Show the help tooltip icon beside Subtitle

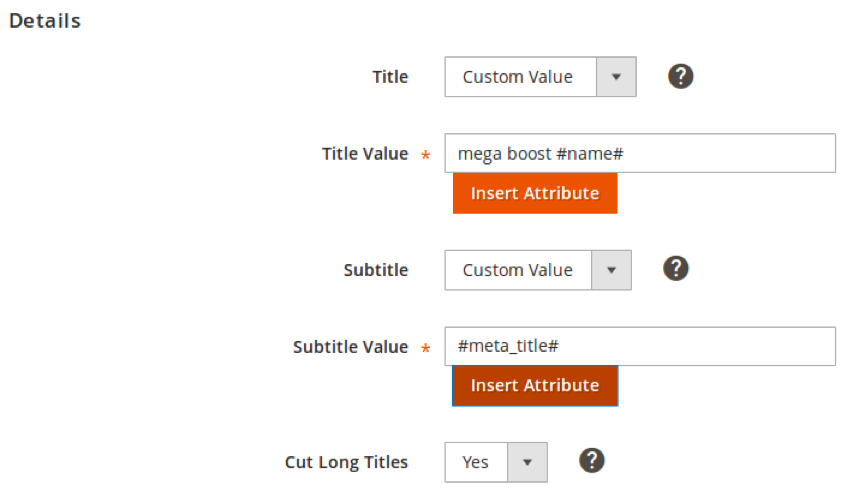(675, 269)
